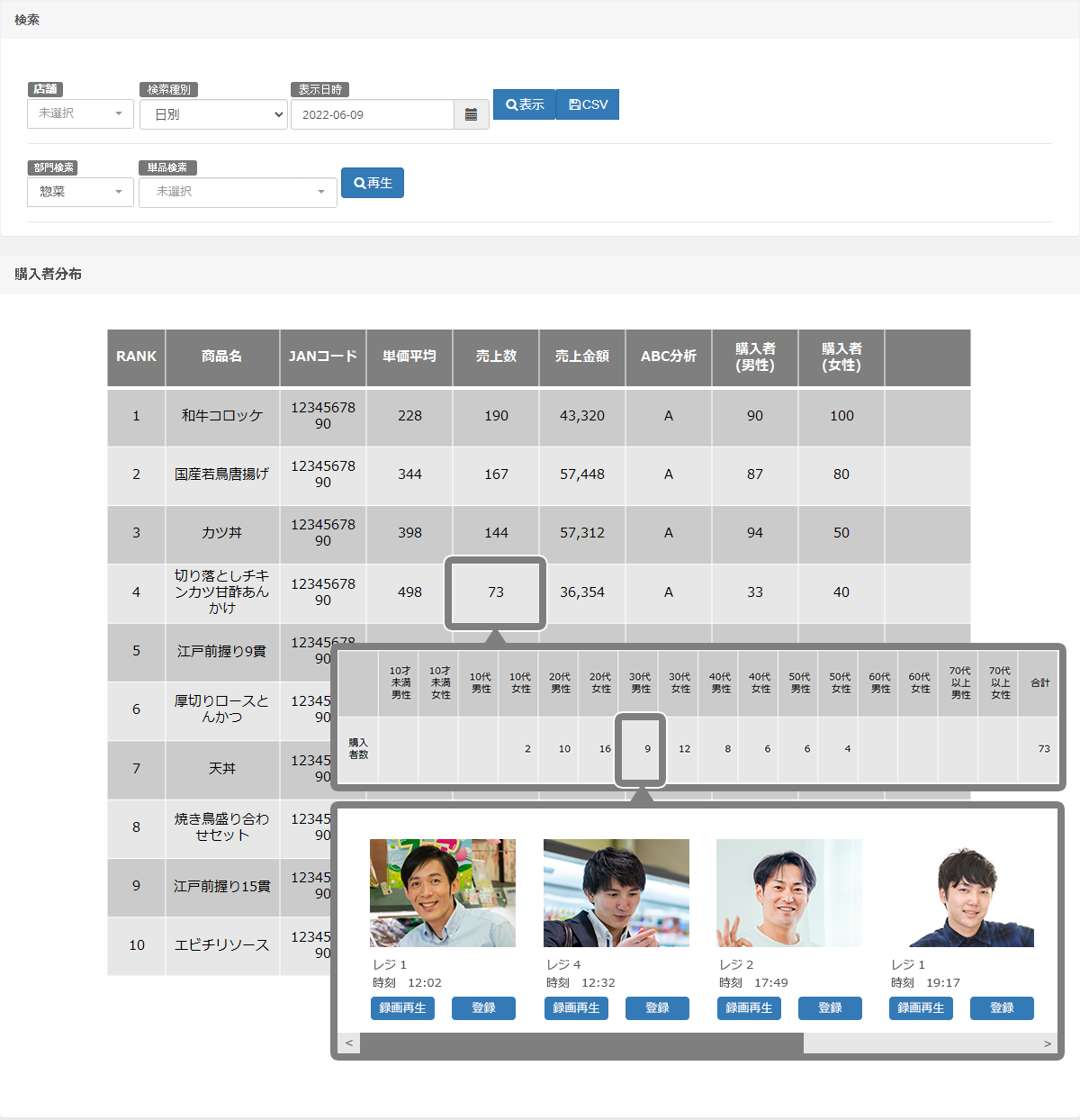Screen dimensions: 1080x1120
Task: Select the レジ 2 customer photo thumbnail
Action: [788, 893]
